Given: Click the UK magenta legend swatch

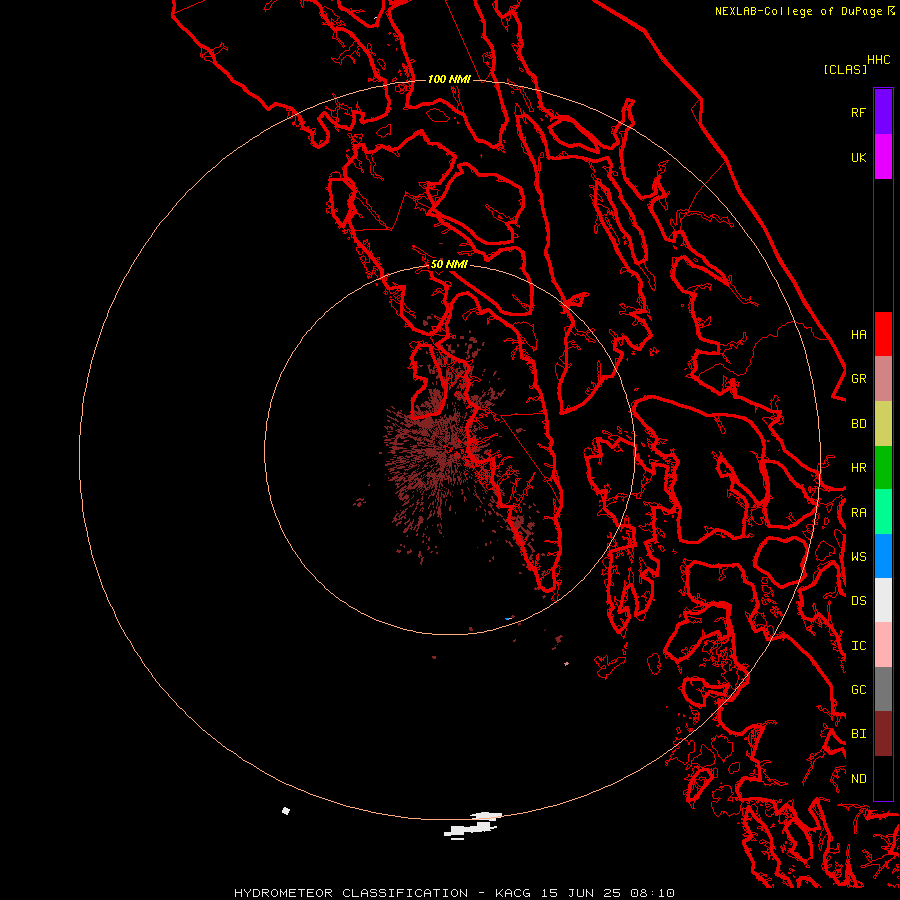Looking at the screenshot, I should coord(883,157).
